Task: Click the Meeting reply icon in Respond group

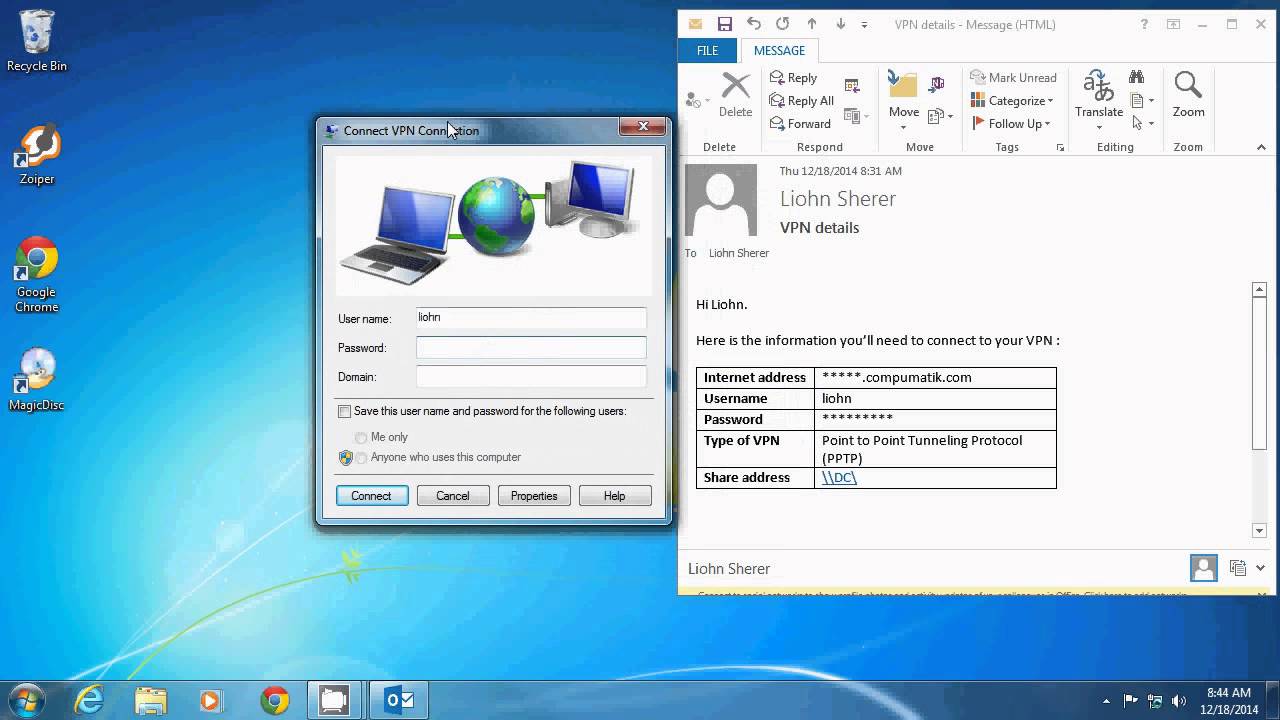Action: 852,86
